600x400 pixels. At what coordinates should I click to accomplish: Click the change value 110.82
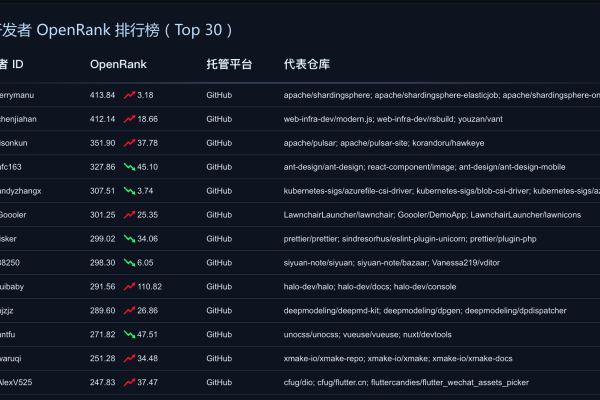(149, 286)
